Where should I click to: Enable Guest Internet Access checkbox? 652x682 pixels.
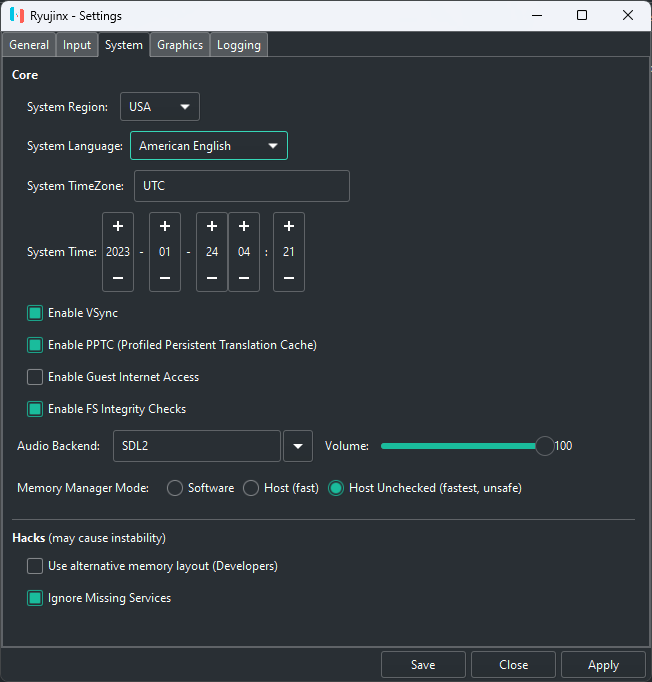(35, 377)
